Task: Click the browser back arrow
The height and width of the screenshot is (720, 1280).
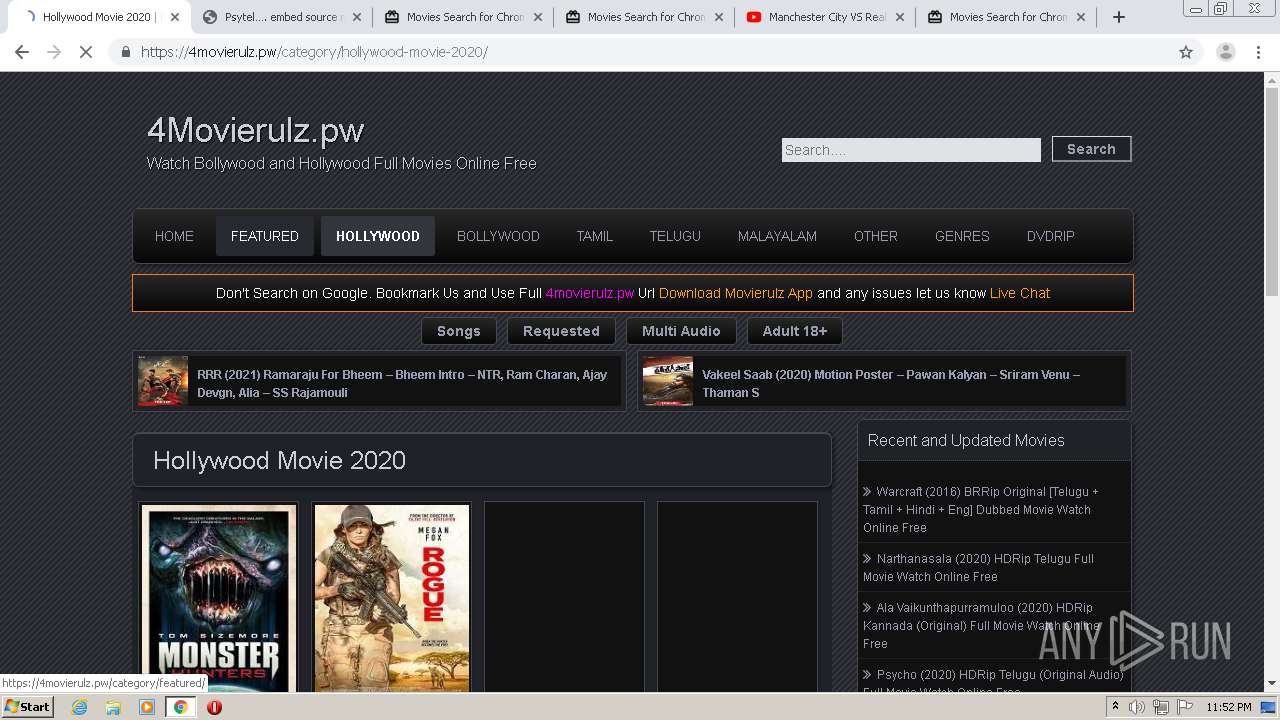Action: pos(22,52)
